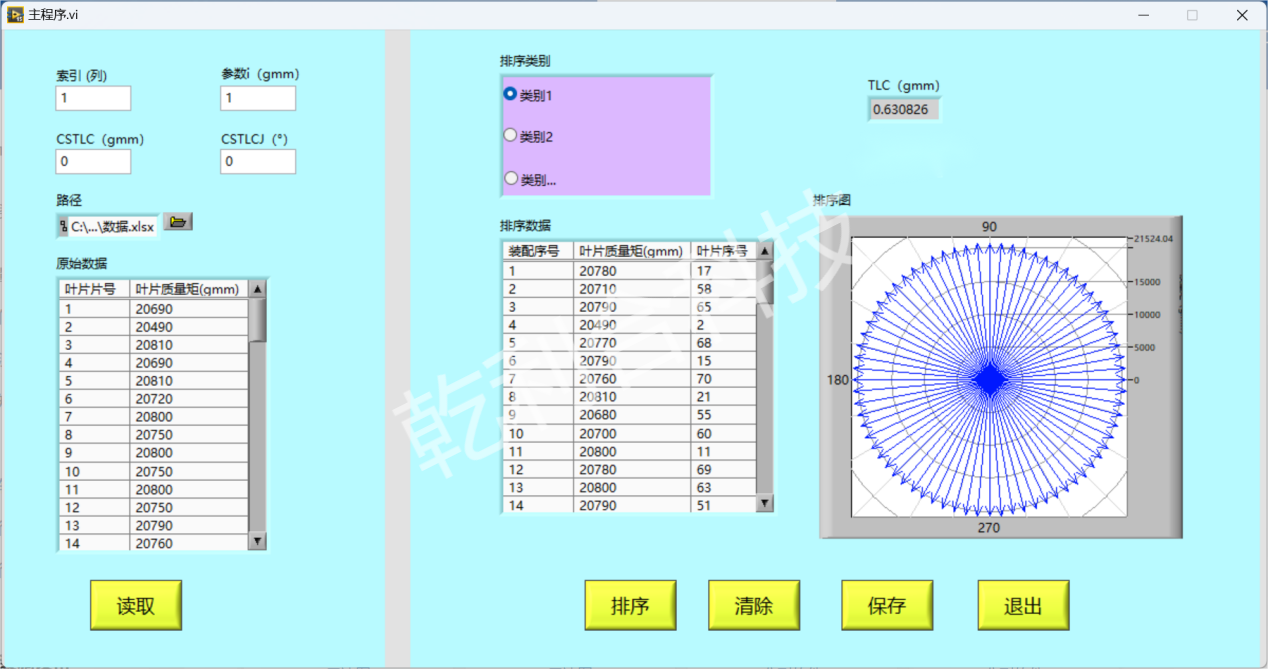Click the folder browse icon beside path
This screenshot has height=669, width=1268.
(178, 222)
